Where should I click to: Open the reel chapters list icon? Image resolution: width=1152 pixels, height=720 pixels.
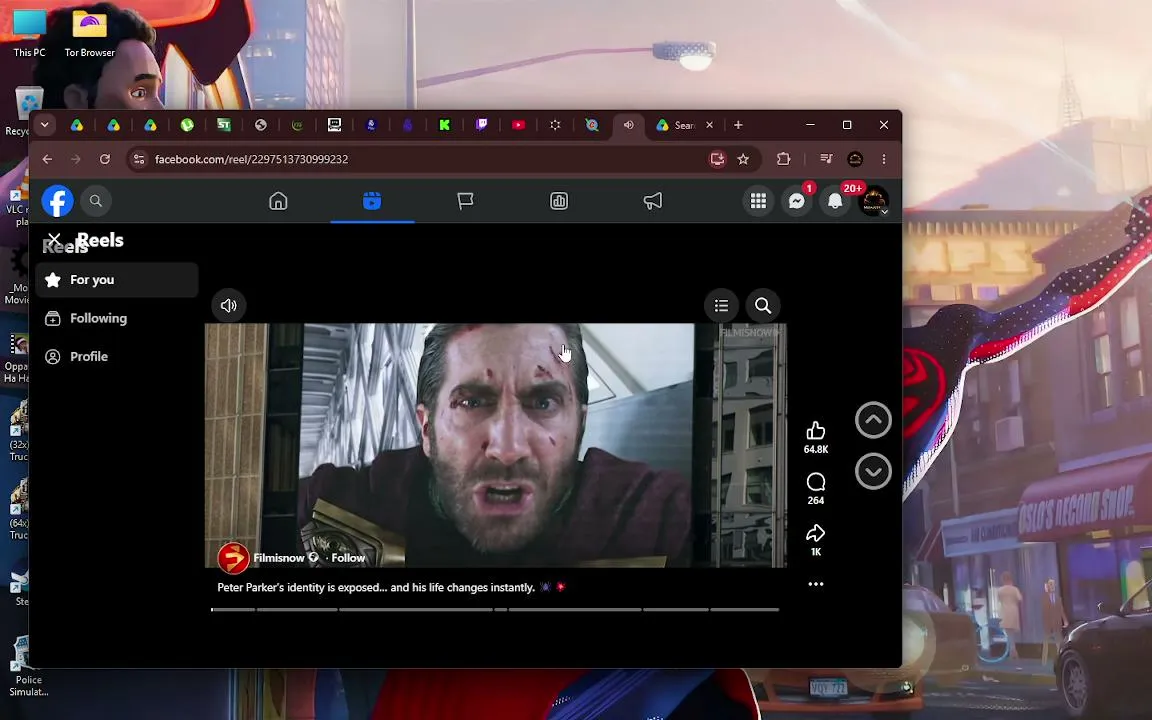721,306
